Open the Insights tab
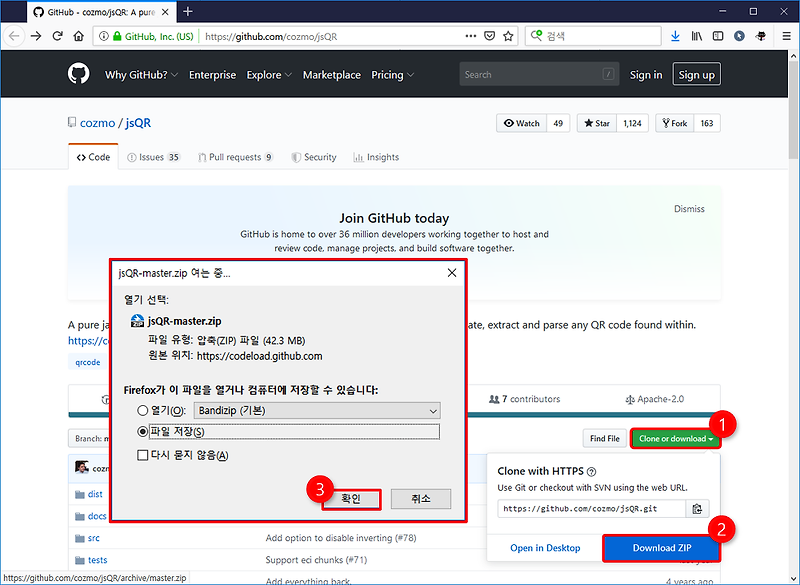This screenshot has width=800, height=585. [376, 157]
